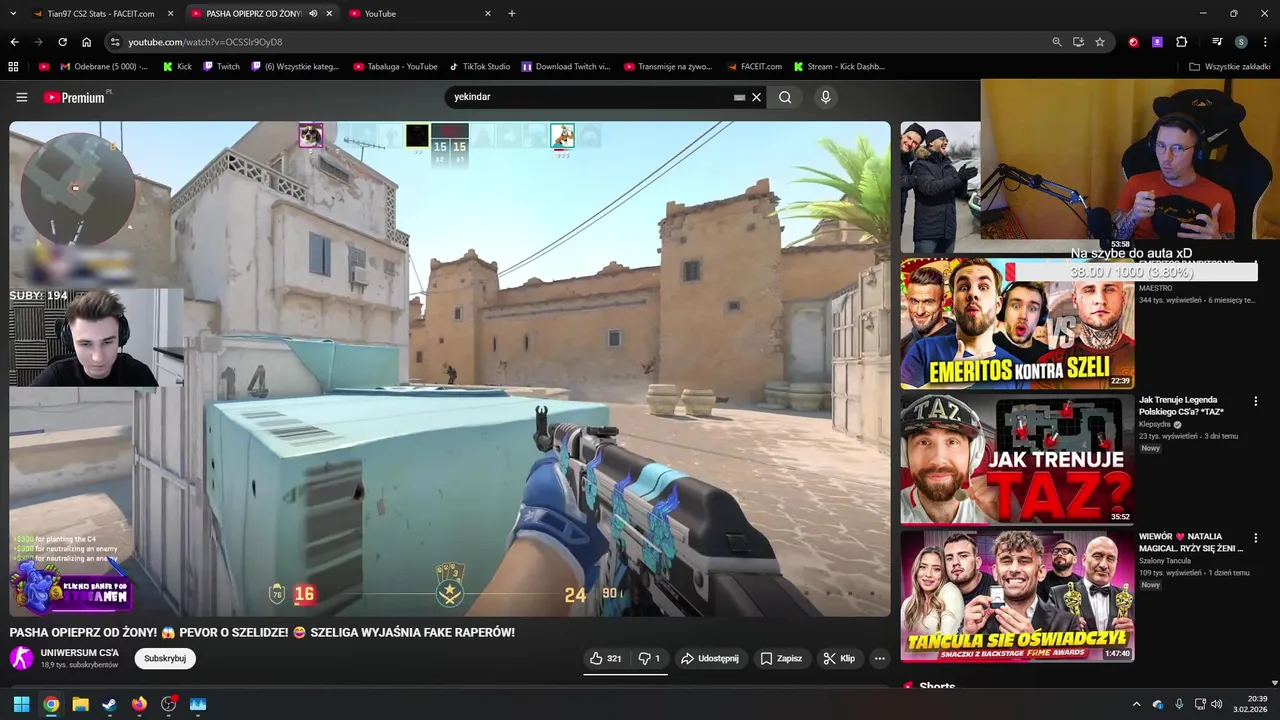Click the address bar URL
1280x720 pixels.
(x=205, y=42)
